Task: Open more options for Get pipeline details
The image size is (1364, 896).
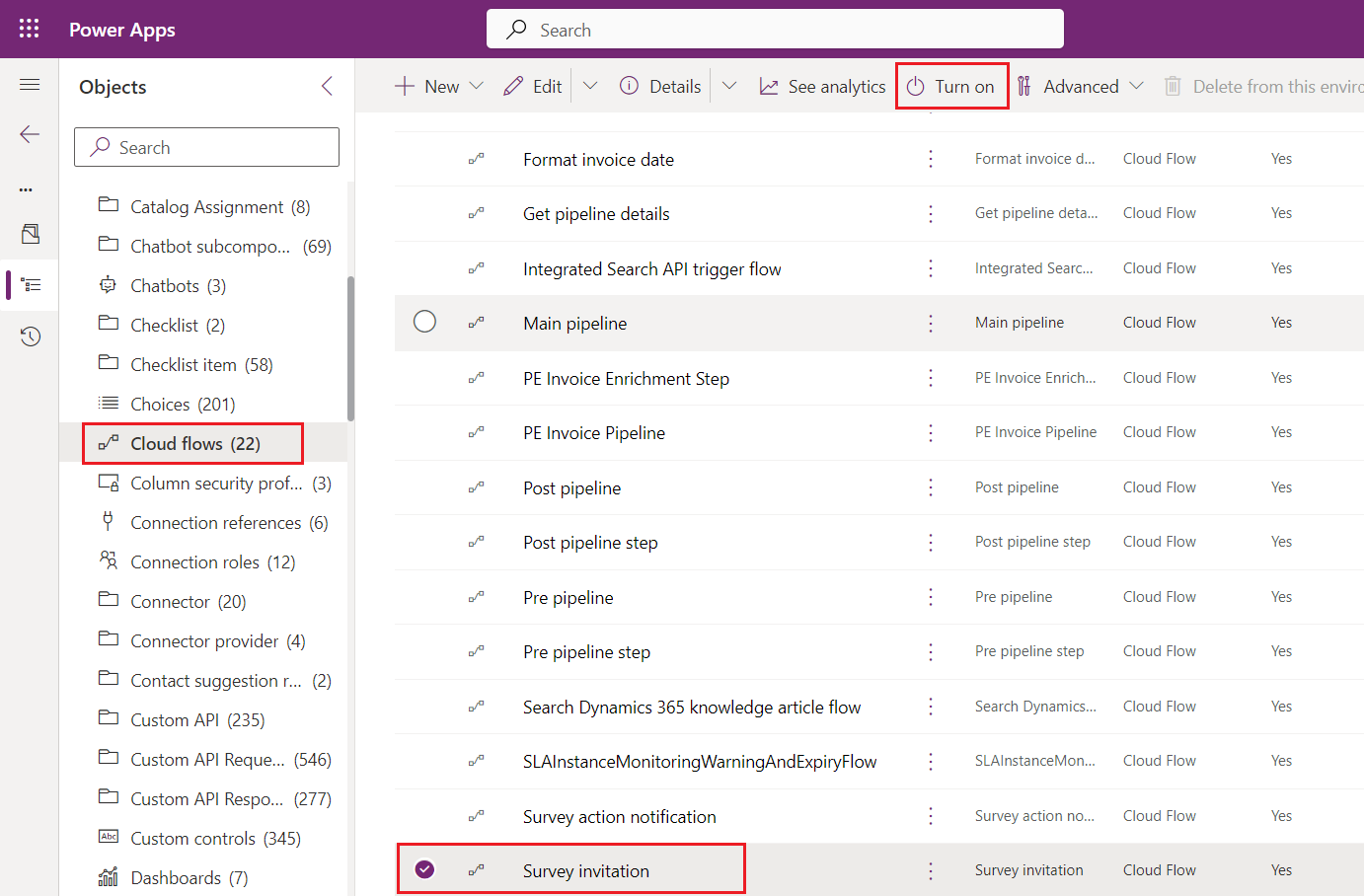Action: (x=931, y=213)
